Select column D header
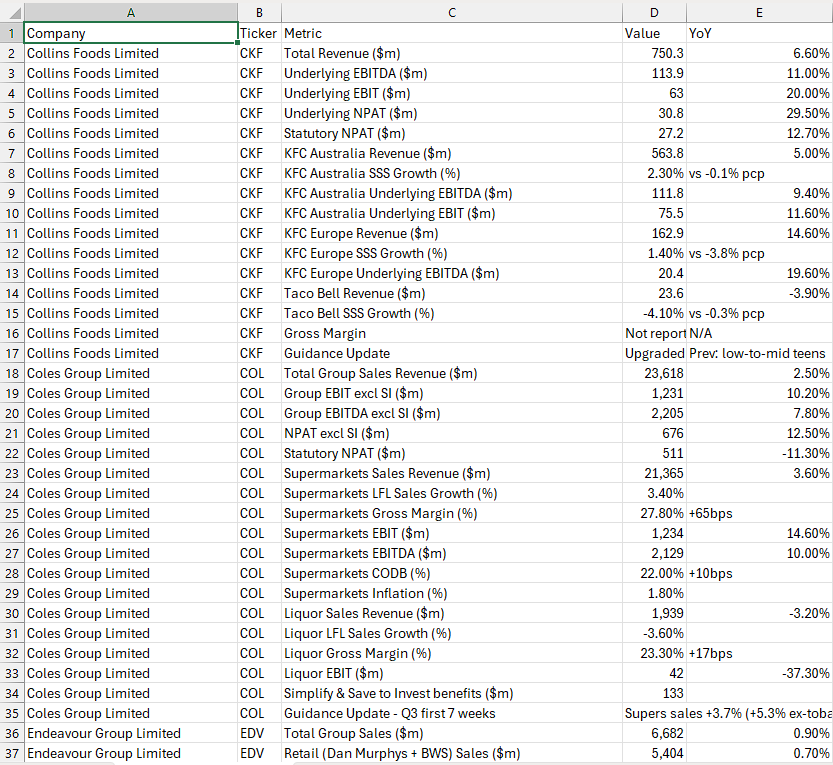Image resolution: width=833 pixels, height=765 pixels. pyautogui.click(x=654, y=12)
